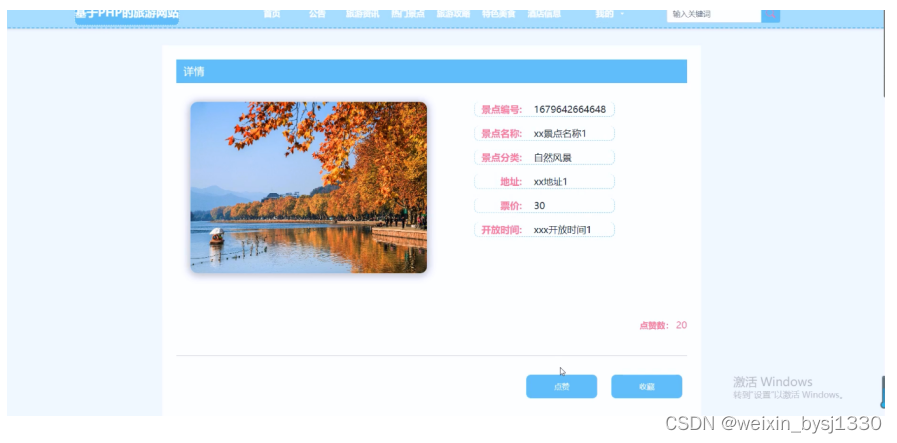Click the 景点名称 value xx景点名称1

tap(560, 133)
